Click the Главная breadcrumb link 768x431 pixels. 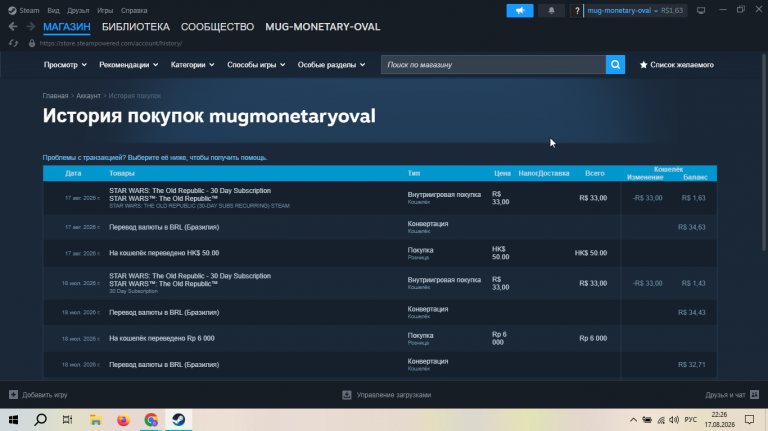point(55,96)
